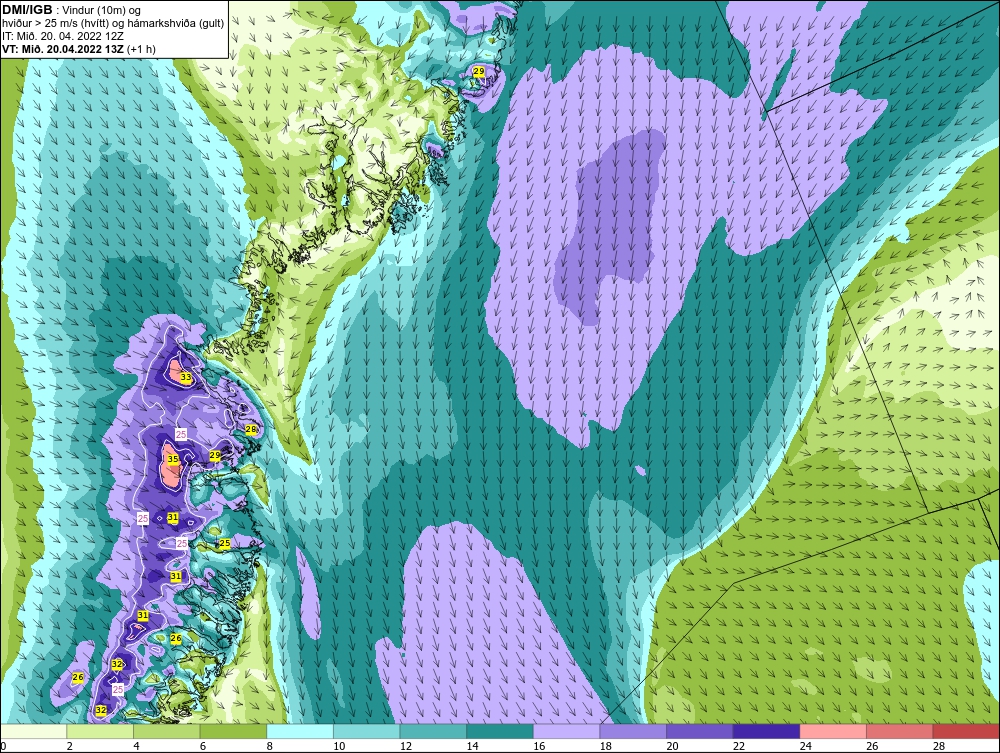Click the 'VT: Mið. 20.04.2022 13Z (+1 h)' line
Image resolution: width=1000 pixels, height=753 pixels.
tap(78, 49)
